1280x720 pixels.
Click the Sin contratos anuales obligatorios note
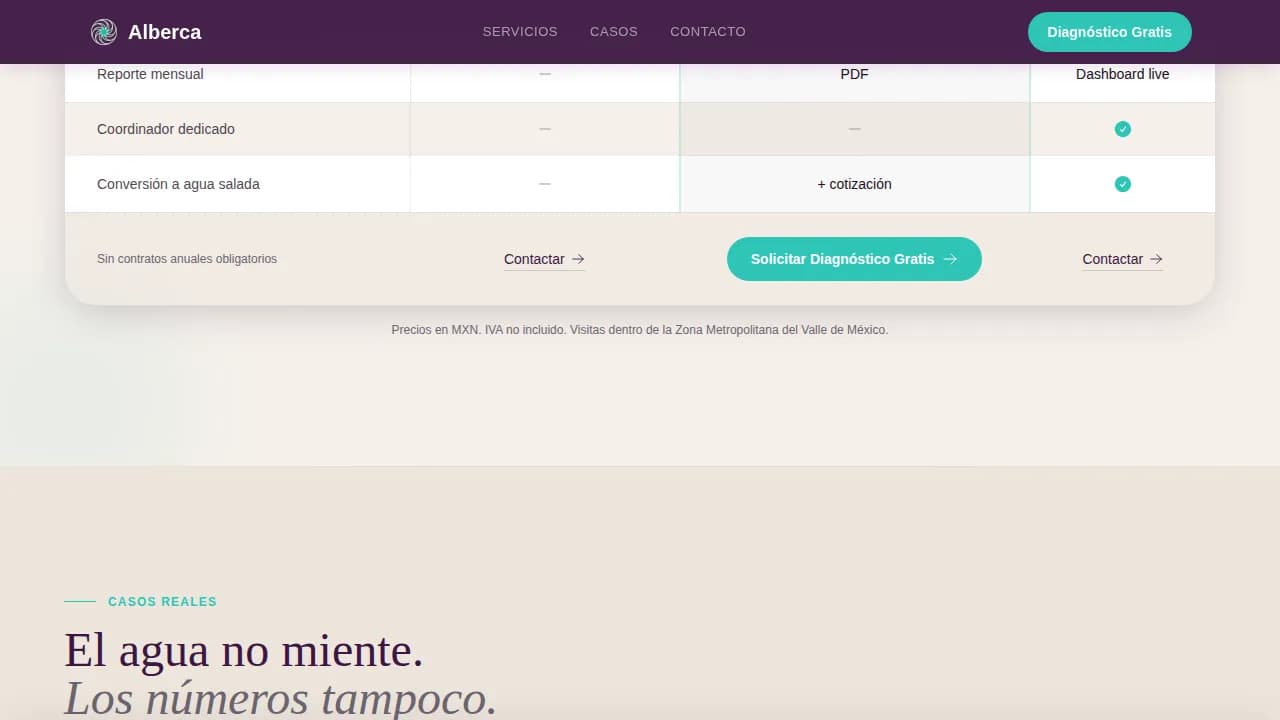tap(187, 259)
